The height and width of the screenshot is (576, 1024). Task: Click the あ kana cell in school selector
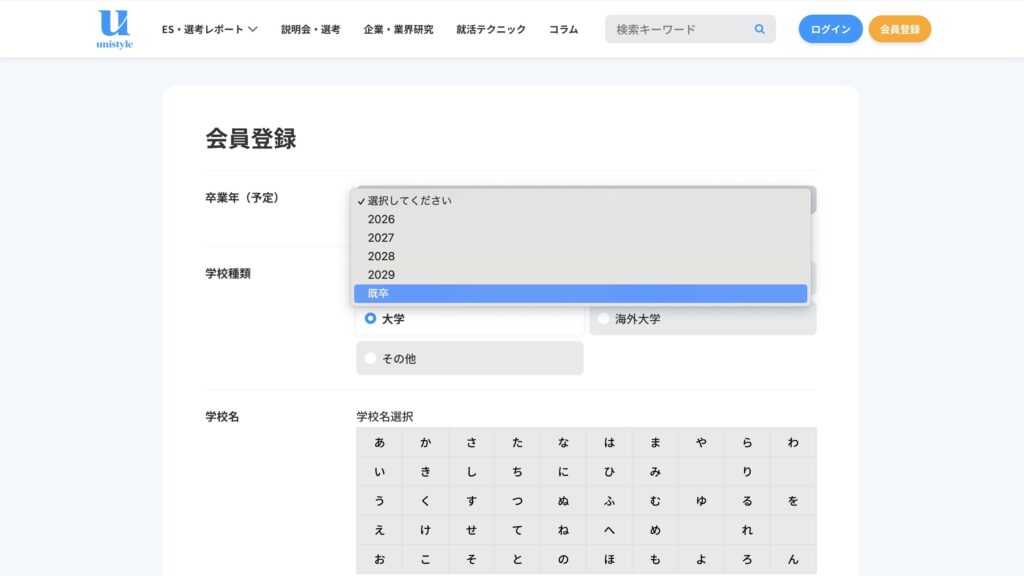click(379, 442)
